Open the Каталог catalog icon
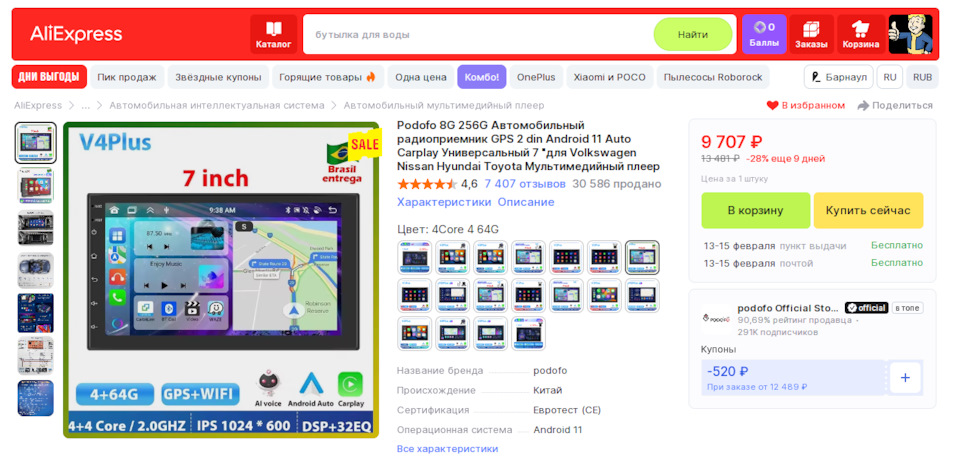This screenshot has height=462, width=960. 274,34
